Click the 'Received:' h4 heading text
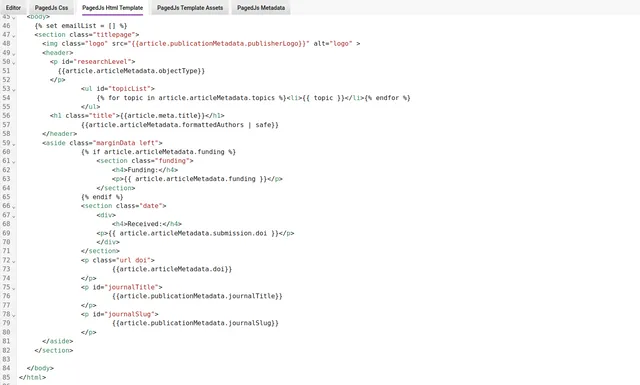 [x=145, y=224]
